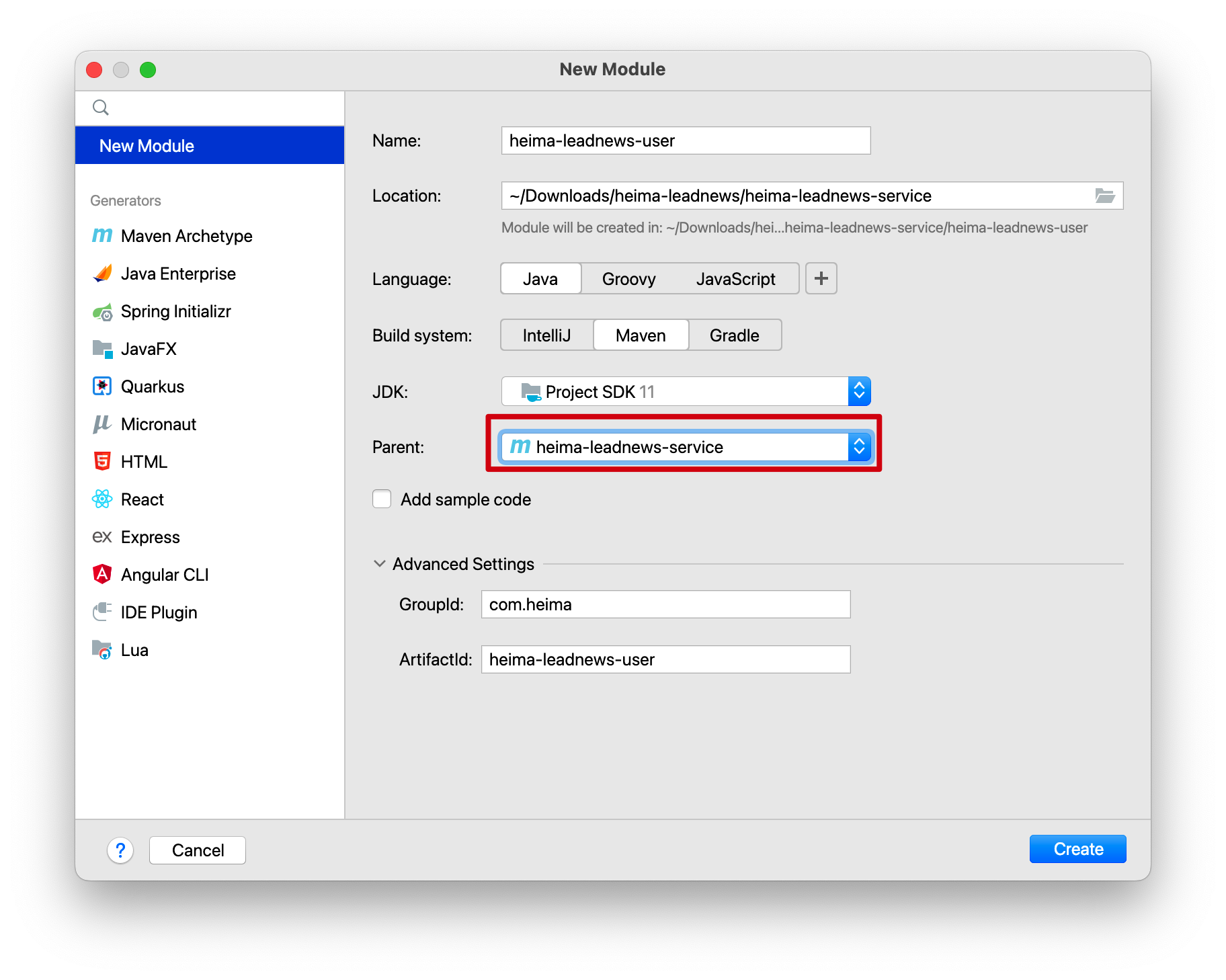Click the Maven Archetype generator icon
Screen dimensions: 1226x980
[x=102, y=236]
